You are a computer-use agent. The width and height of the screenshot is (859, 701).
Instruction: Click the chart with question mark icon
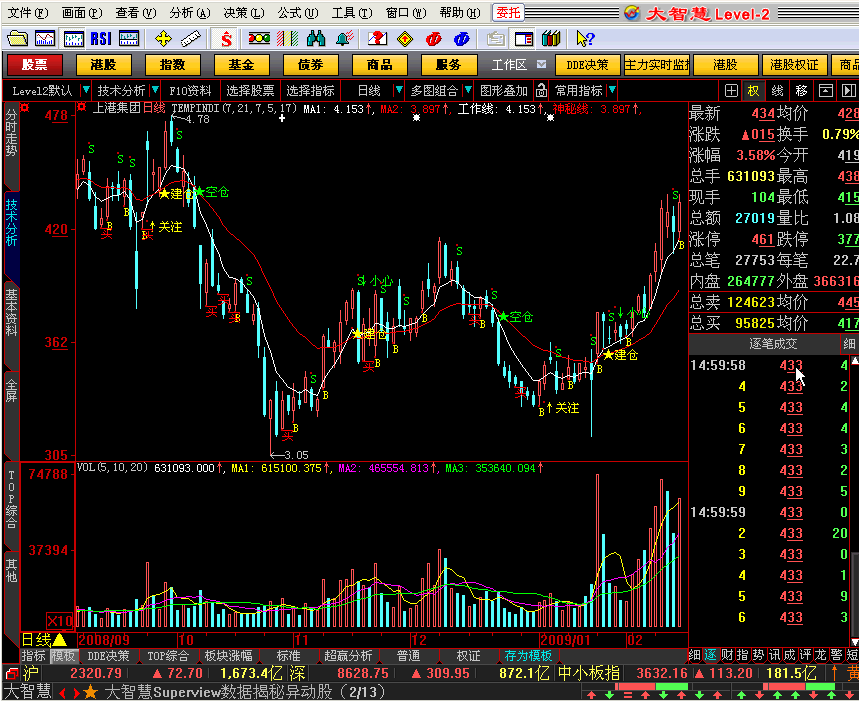[377, 39]
